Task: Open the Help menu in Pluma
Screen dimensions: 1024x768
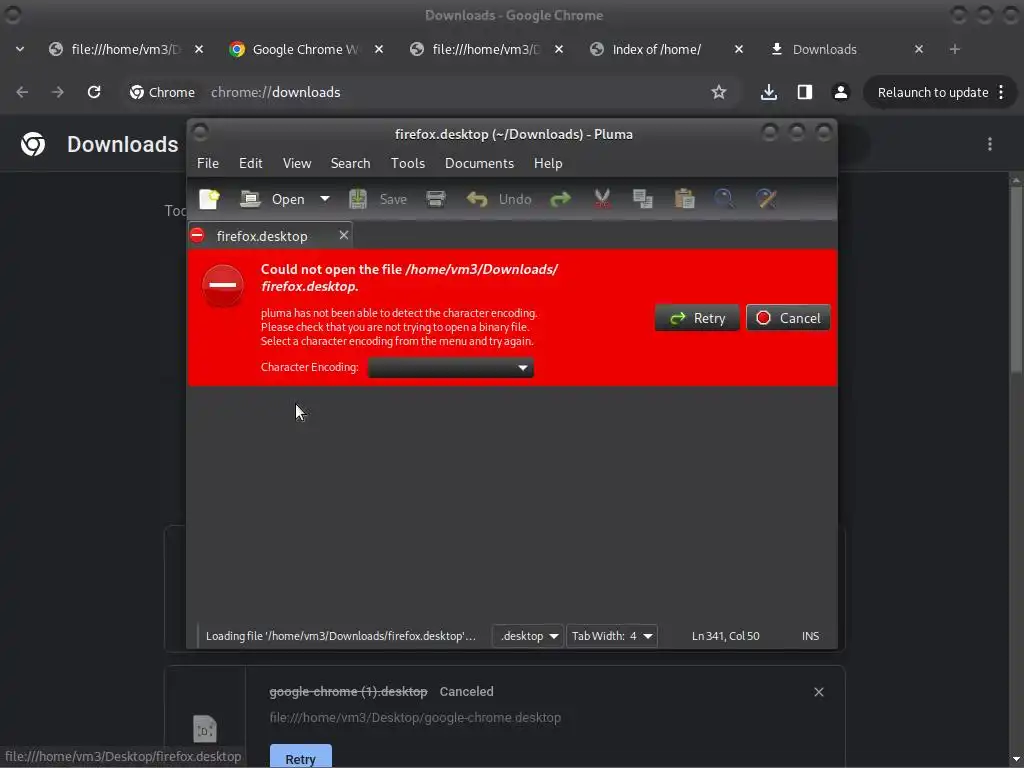Action: pyautogui.click(x=547, y=163)
